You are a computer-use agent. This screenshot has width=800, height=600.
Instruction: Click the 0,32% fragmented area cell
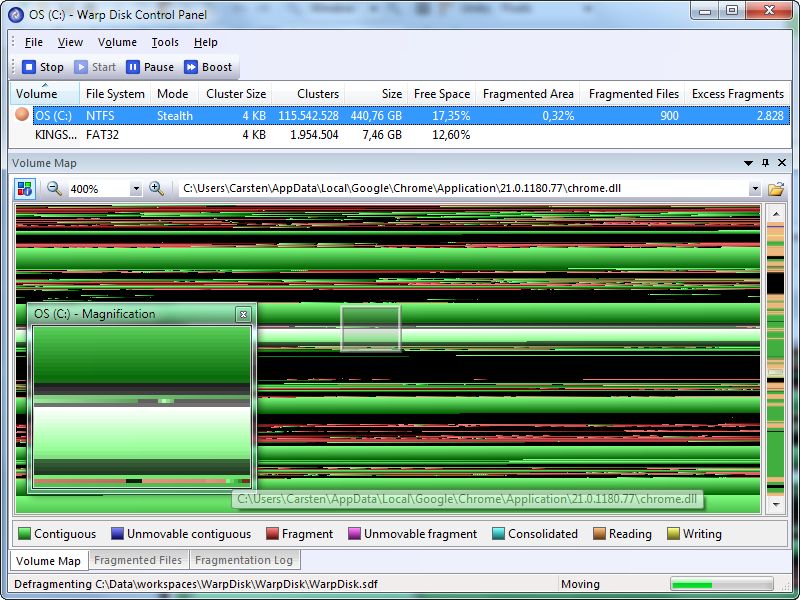click(558, 116)
